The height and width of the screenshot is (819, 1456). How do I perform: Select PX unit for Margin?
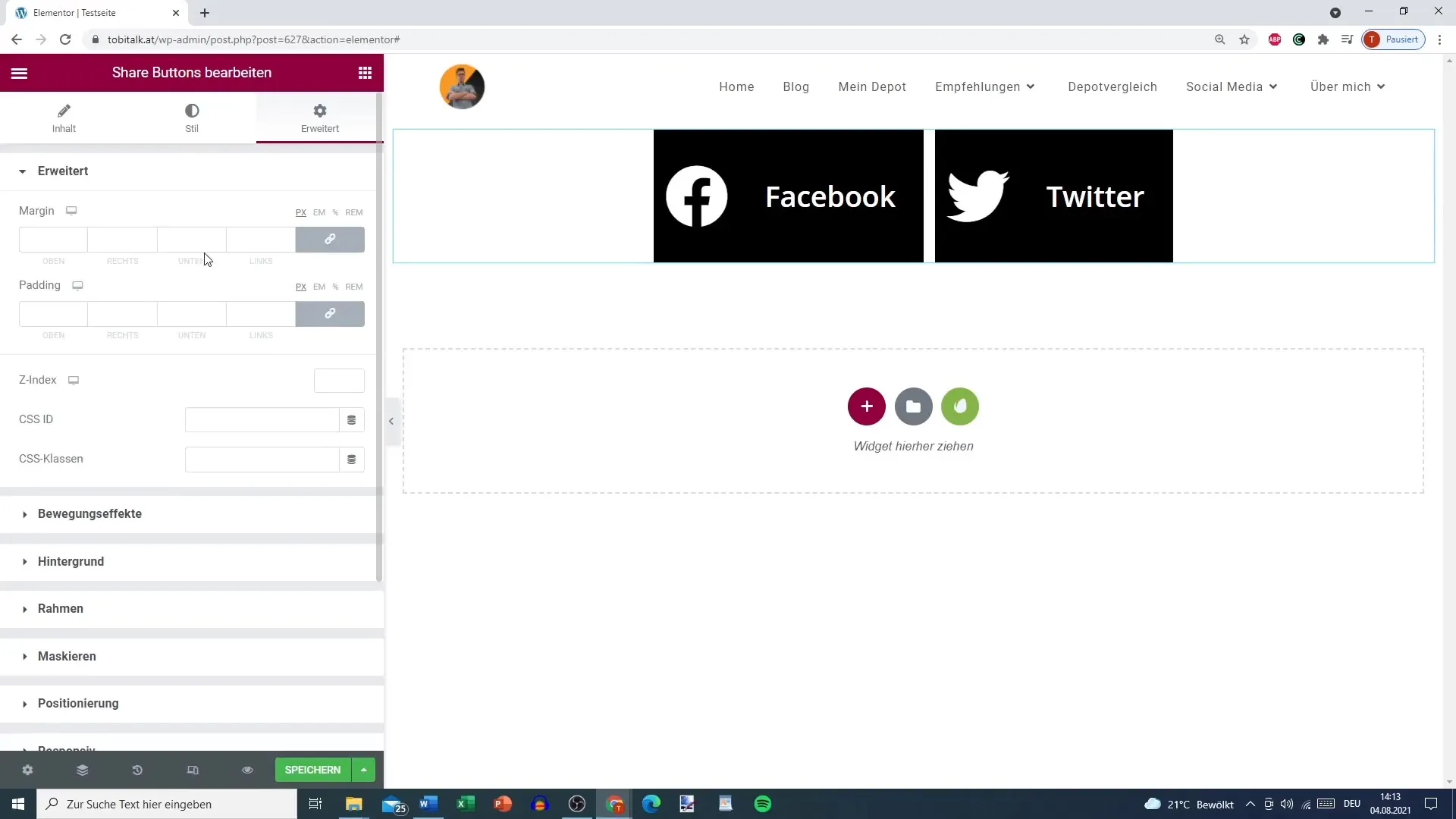pyautogui.click(x=301, y=212)
